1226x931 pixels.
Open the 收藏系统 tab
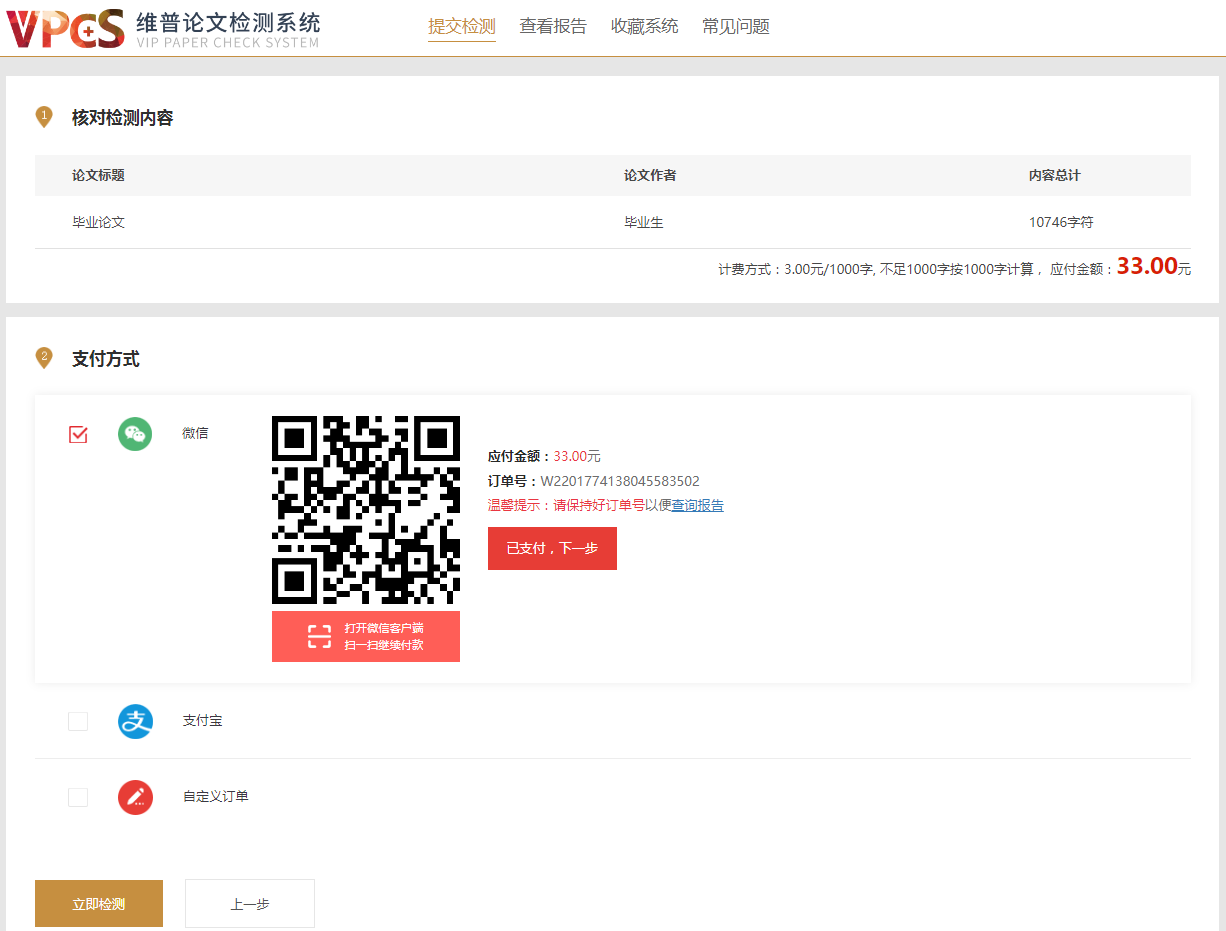tap(645, 27)
